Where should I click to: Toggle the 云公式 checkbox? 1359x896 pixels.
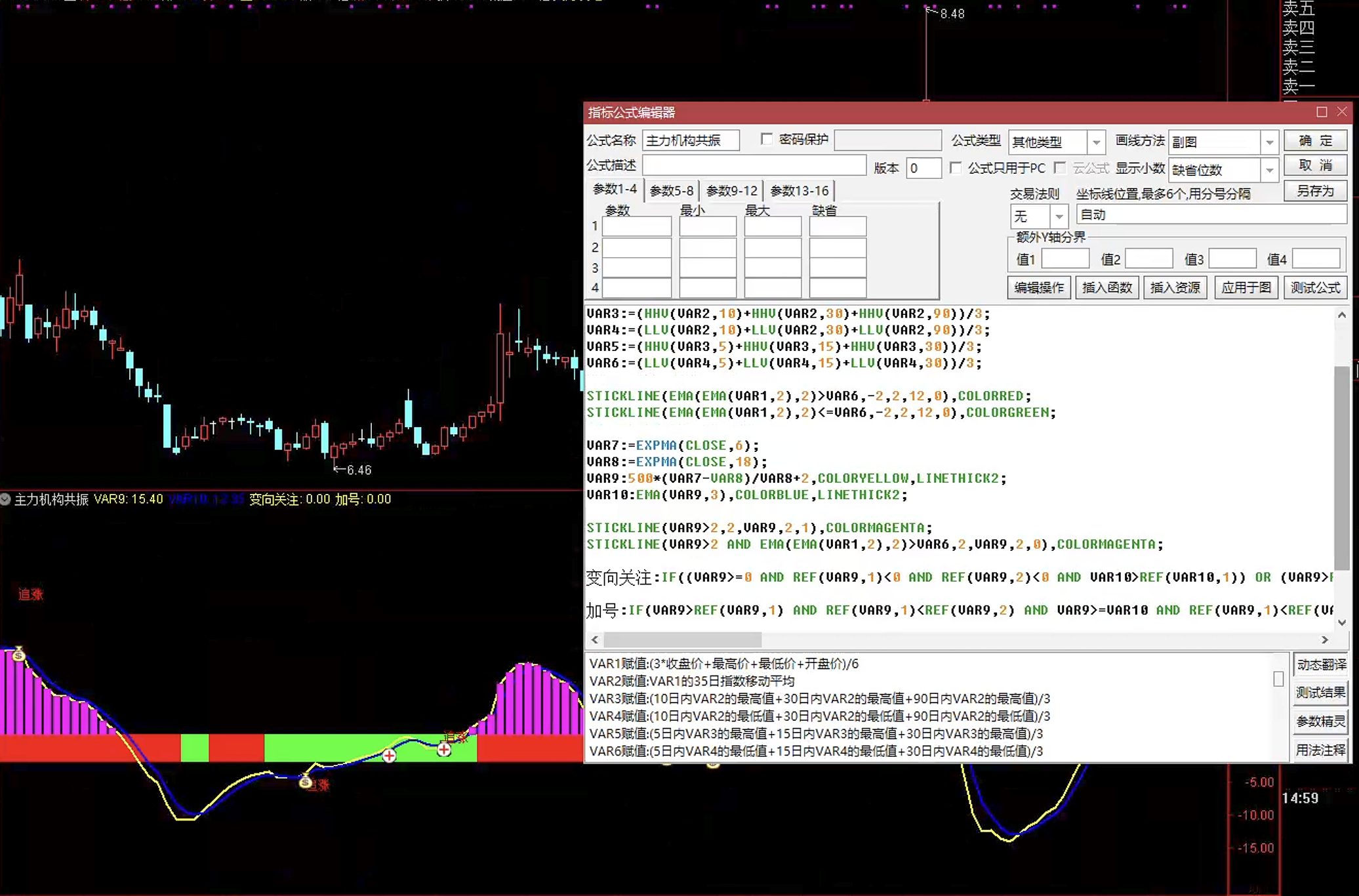(x=1060, y=168)
